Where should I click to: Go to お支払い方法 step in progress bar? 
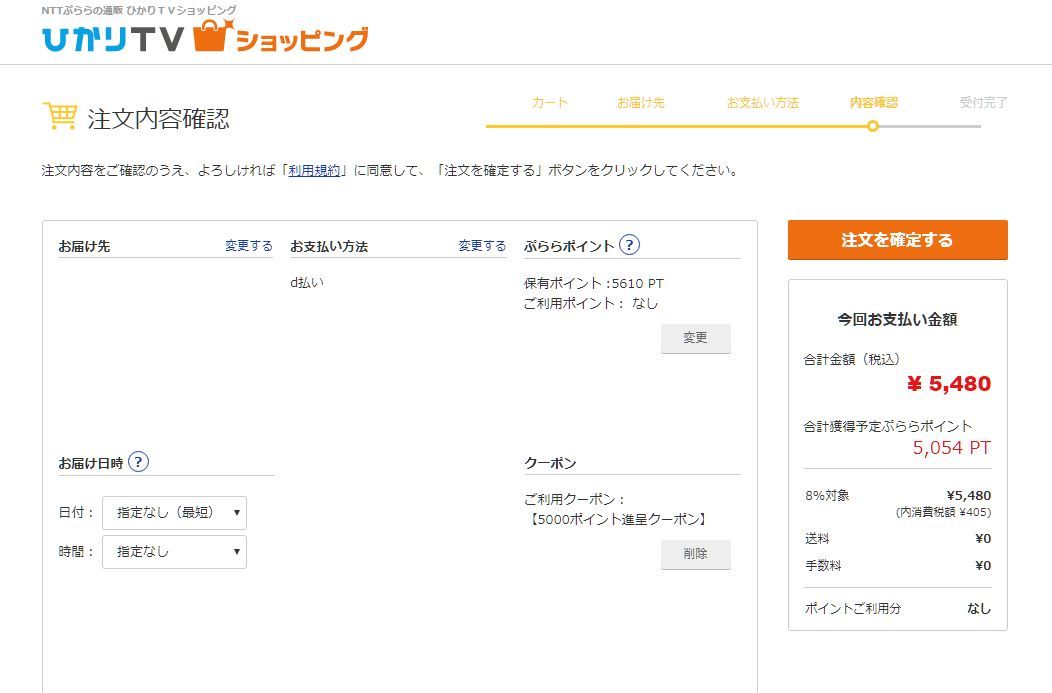tap(762, 102)
